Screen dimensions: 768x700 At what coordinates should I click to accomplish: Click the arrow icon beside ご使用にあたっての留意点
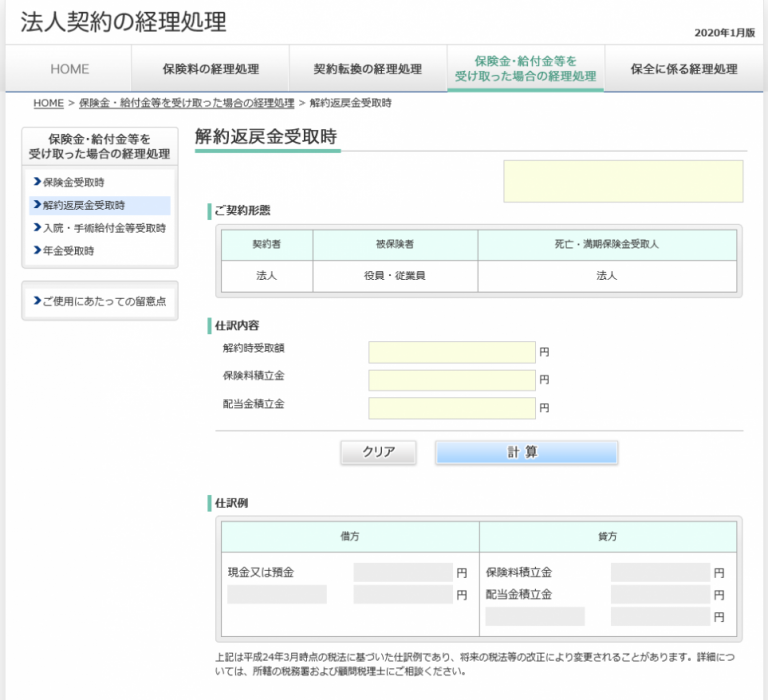[x=37, y=301]
